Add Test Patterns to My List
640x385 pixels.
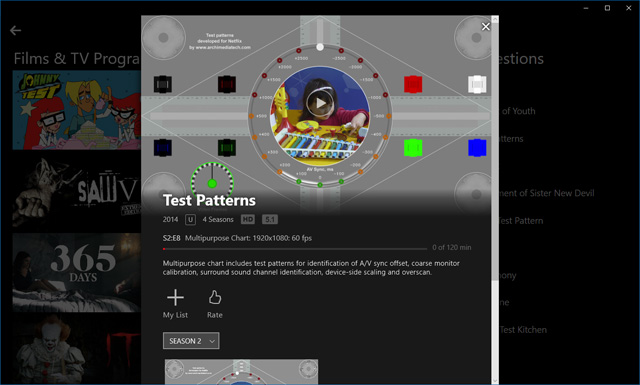[x=176, y=304]
